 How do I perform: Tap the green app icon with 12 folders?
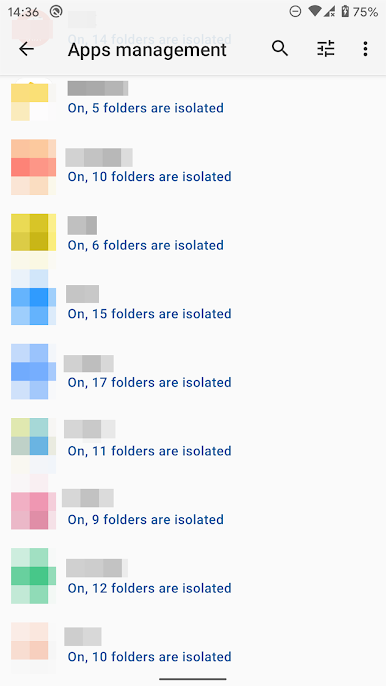click(x=33, y=576)
